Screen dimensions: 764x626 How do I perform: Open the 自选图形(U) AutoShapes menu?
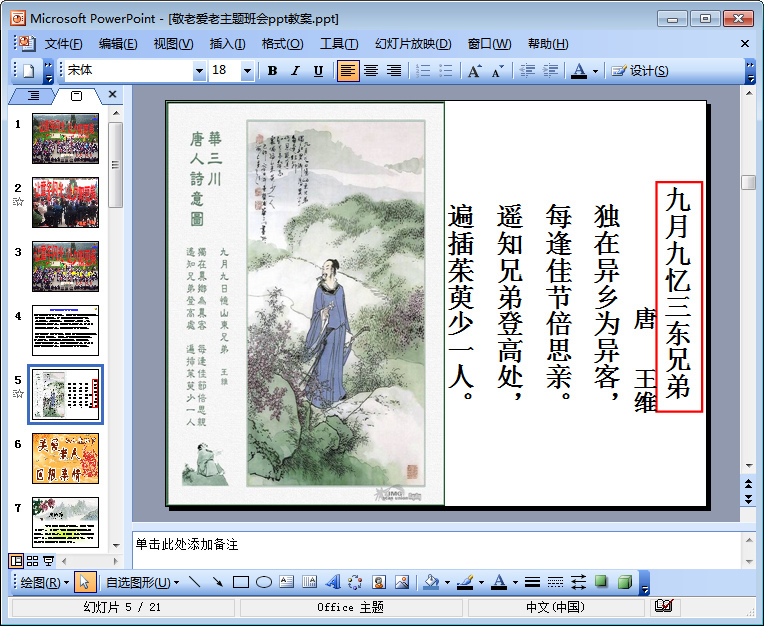142,582
